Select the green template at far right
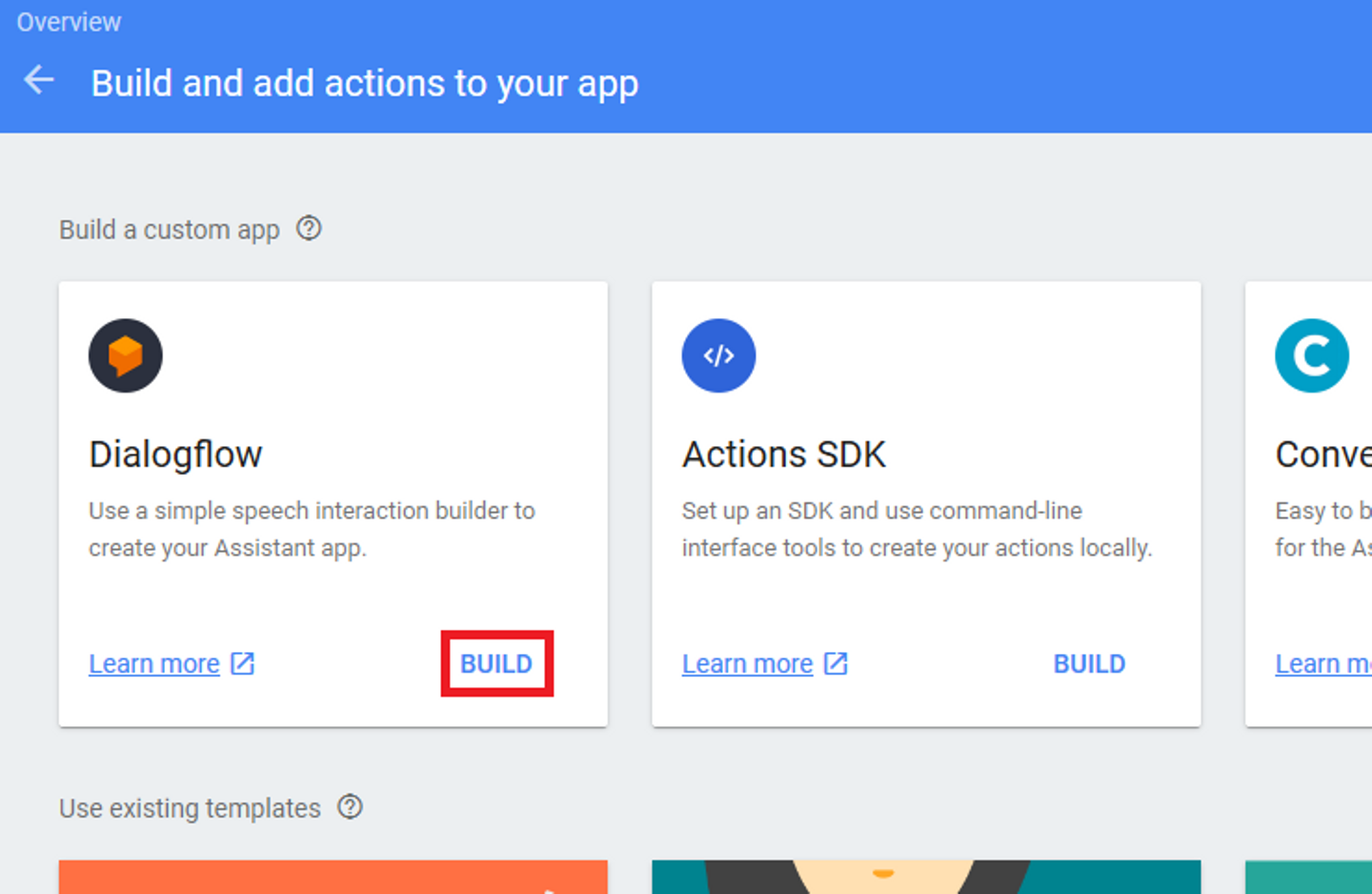 [x=1308, y=877]
